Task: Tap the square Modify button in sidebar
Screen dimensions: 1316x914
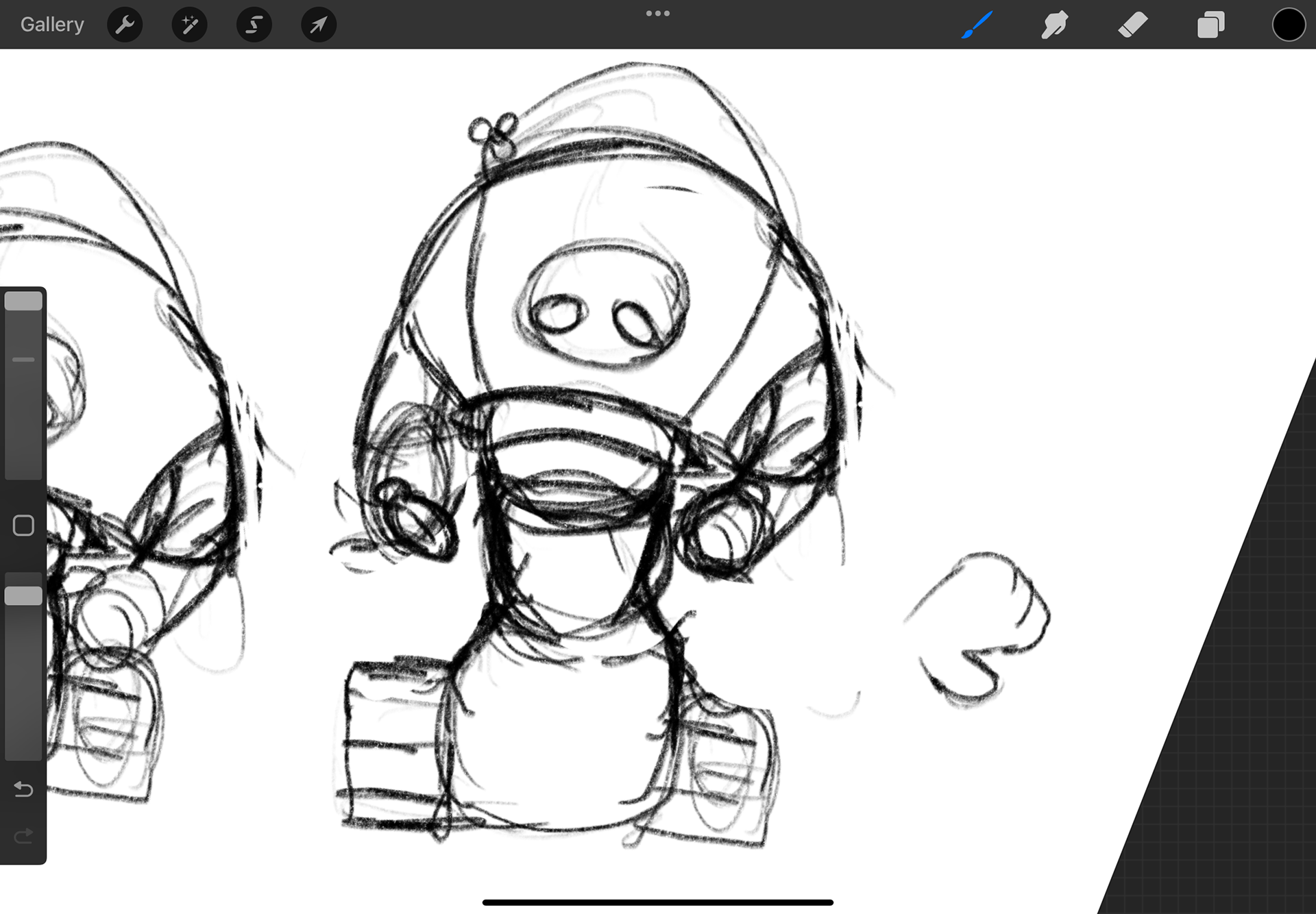Action: click(x=23, y=526)
